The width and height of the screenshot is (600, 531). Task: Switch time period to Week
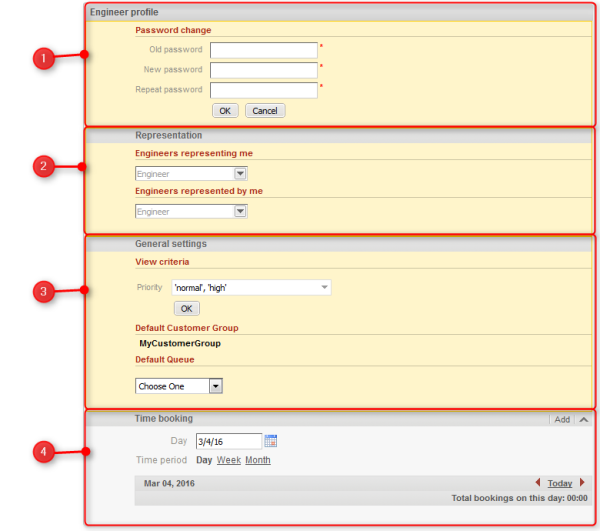point(228,460)
